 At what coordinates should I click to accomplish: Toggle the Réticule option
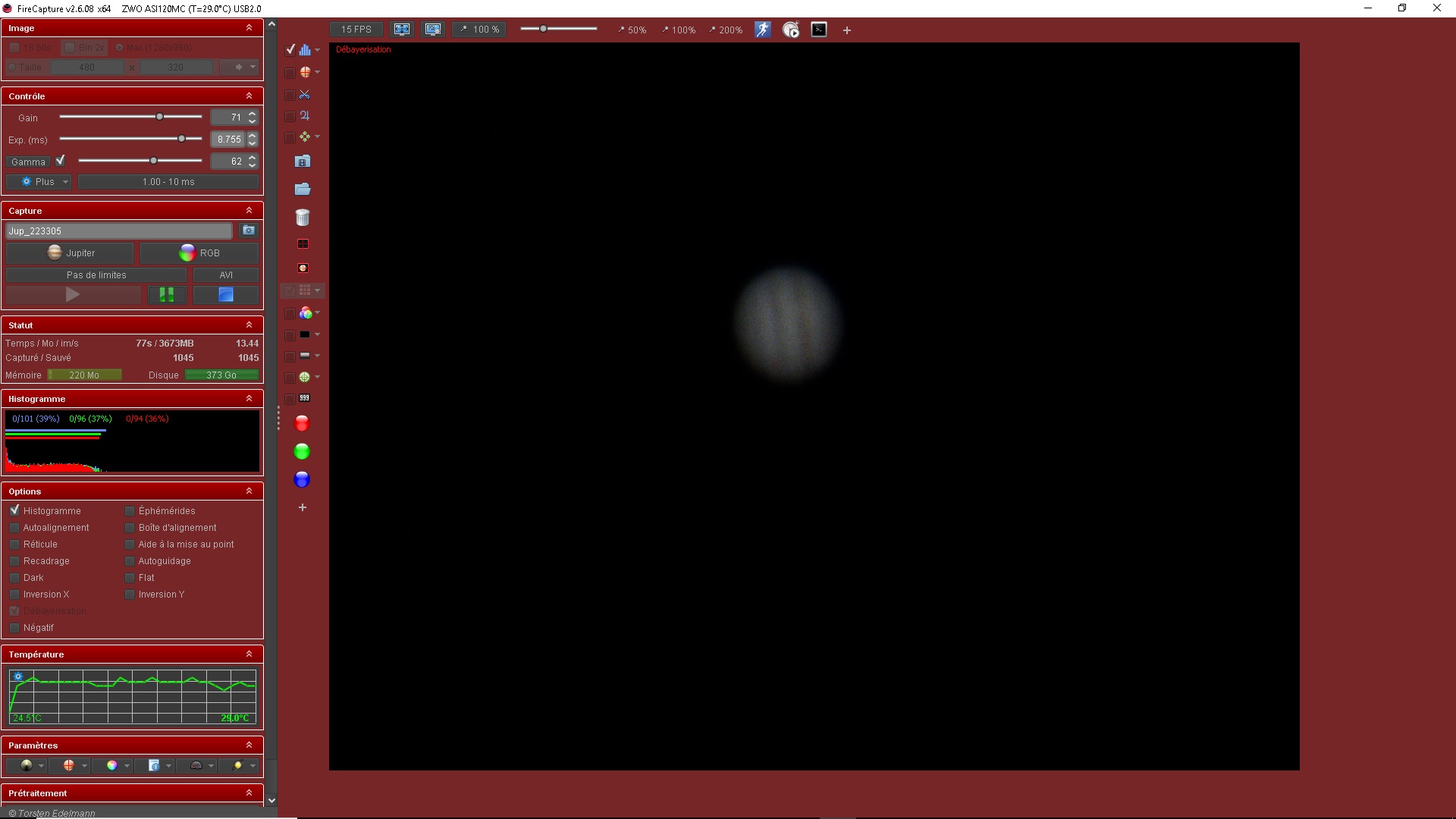tap(14, 544)
